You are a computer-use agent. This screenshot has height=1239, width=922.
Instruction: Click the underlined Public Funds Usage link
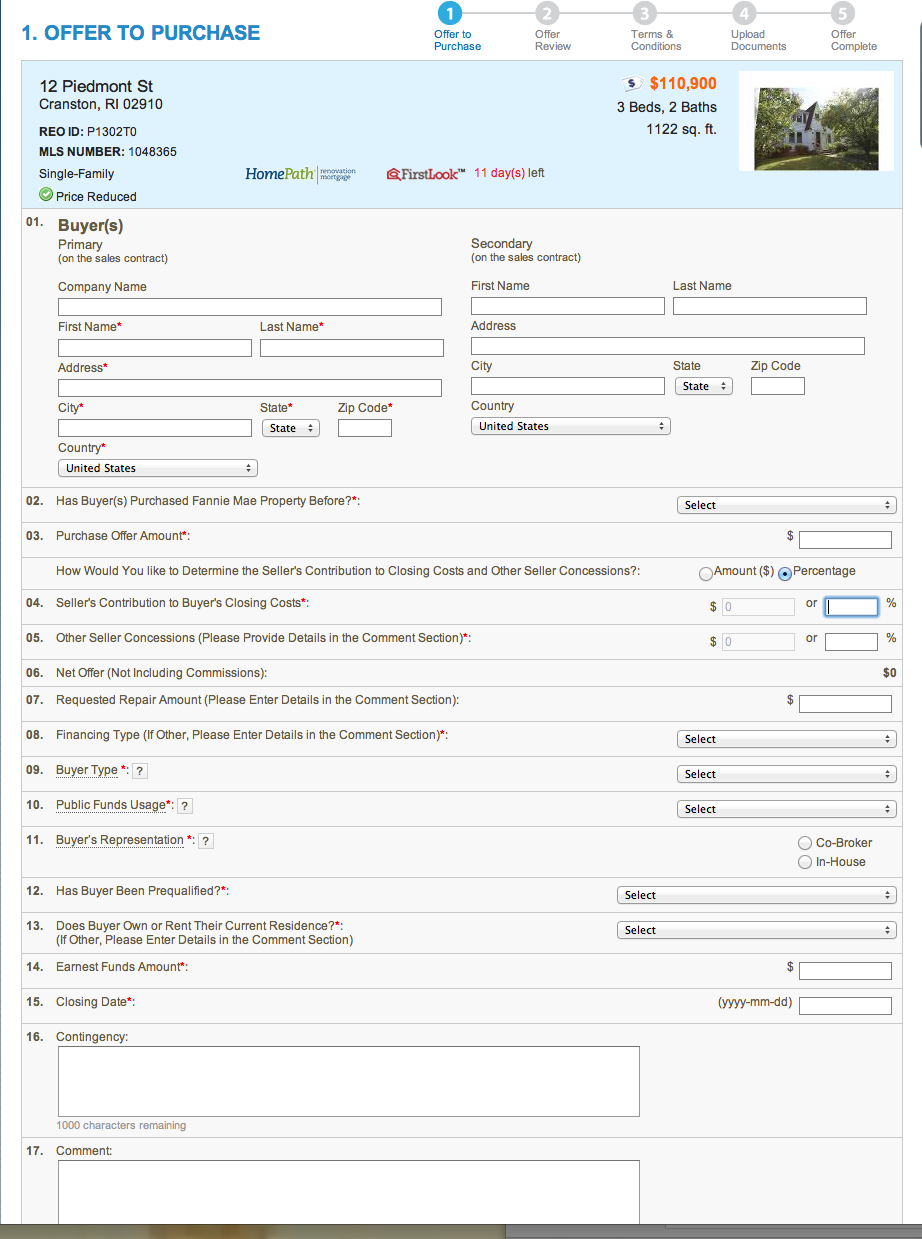coord(110,805)
